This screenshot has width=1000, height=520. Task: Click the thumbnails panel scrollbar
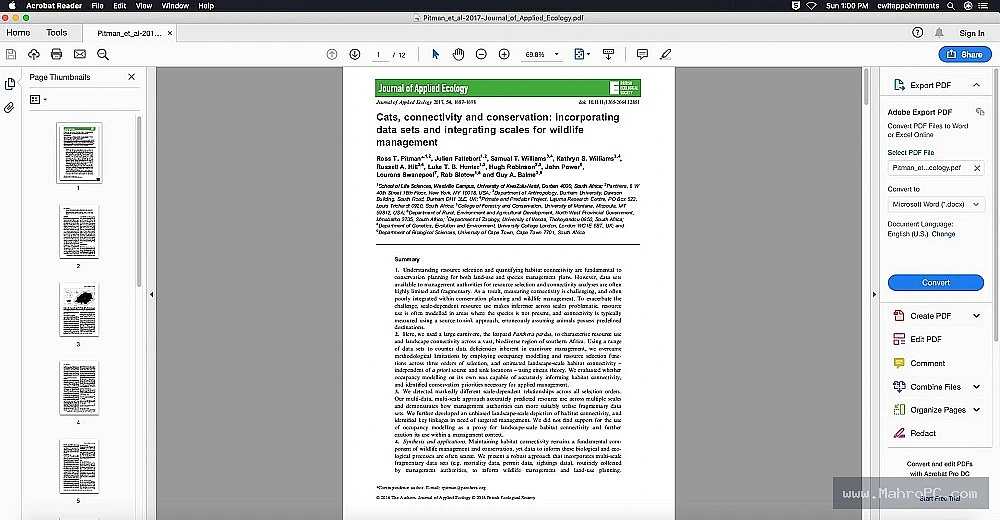pos(139,201)
